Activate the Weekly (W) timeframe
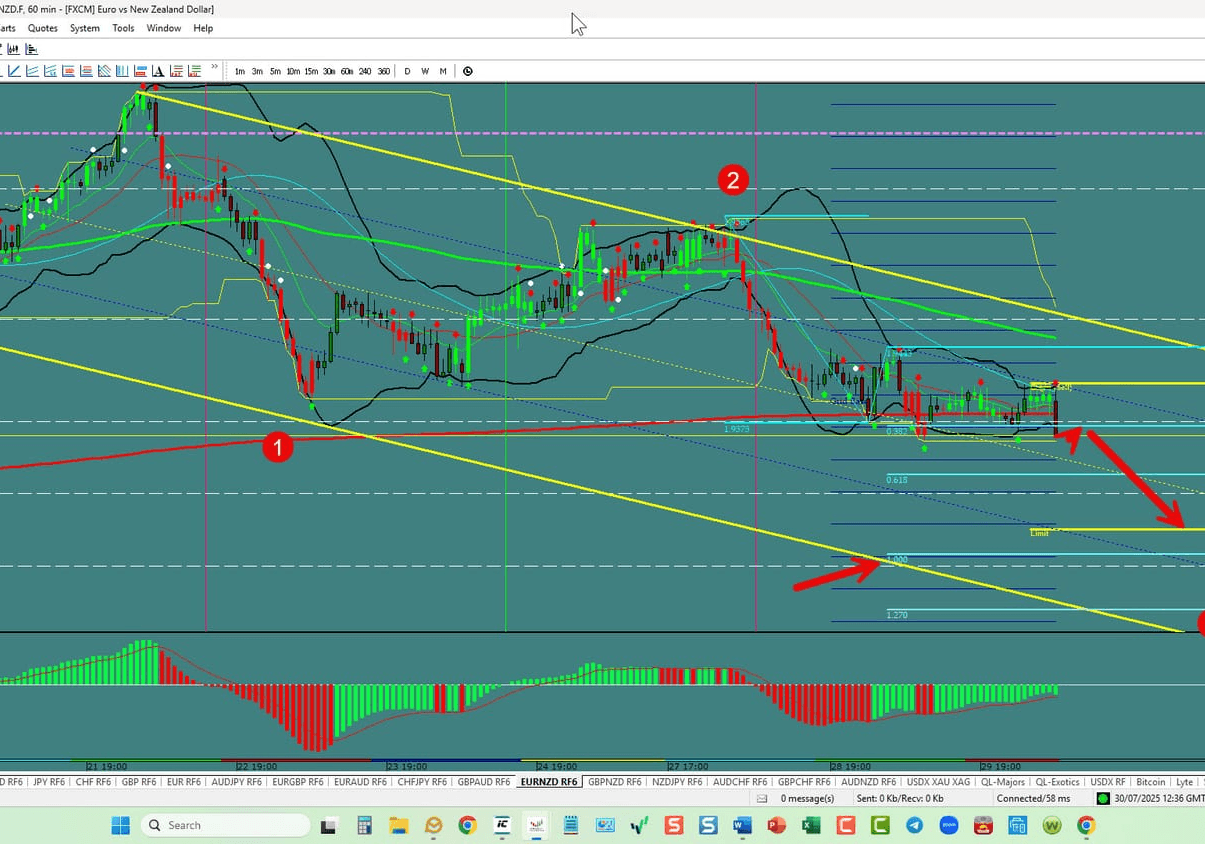The width and height of the screenshot is (1205, 844). [x=424, y=71]
